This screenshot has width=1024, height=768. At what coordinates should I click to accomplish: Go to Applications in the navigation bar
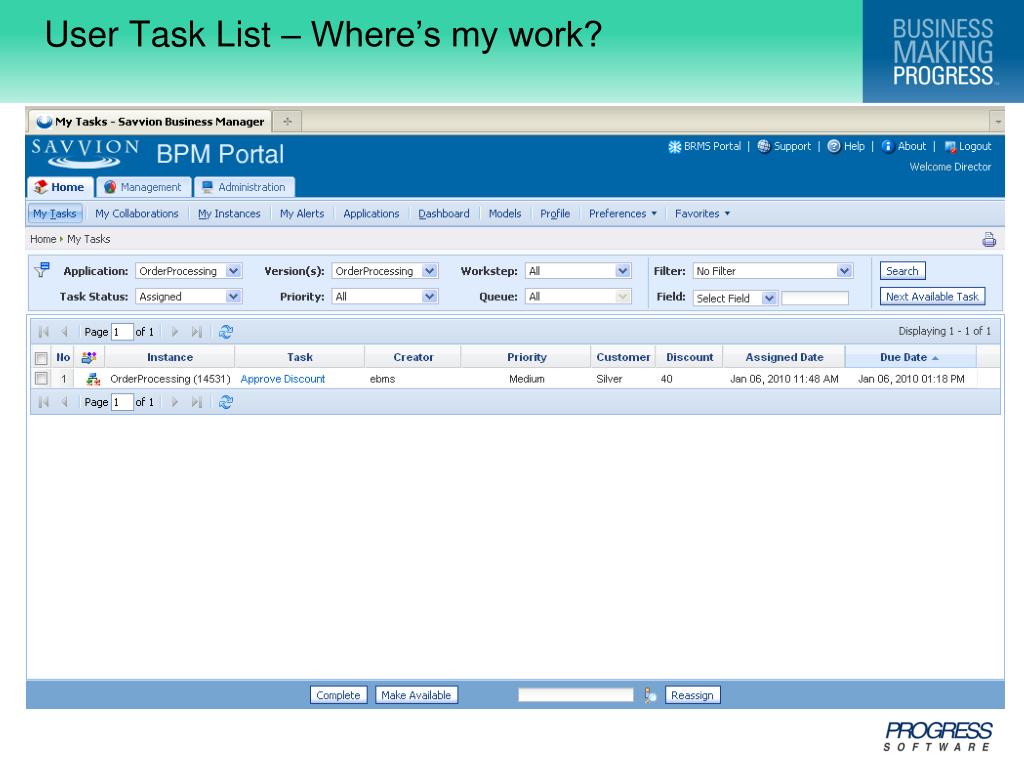tap(371, 214)
